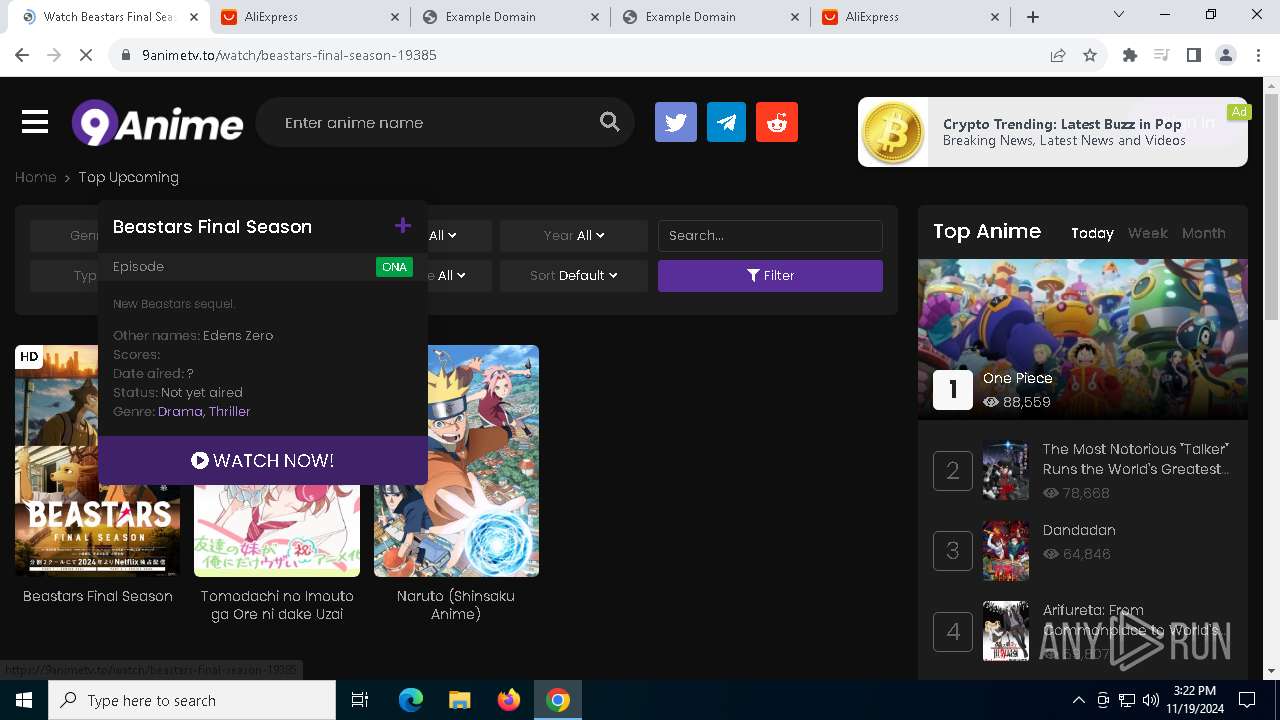Add Beastars Final Season with plus icon
The image size is (1280, 720).
[403, 226]
